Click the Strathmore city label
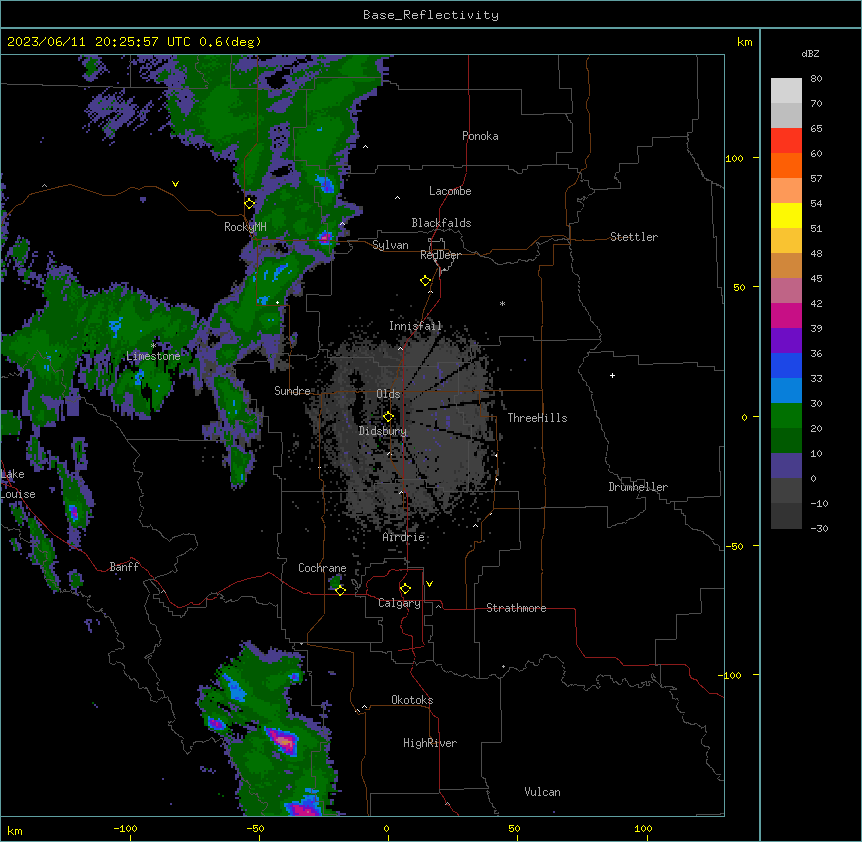Viewport: 862px width, 842px height. pos(516,608)
